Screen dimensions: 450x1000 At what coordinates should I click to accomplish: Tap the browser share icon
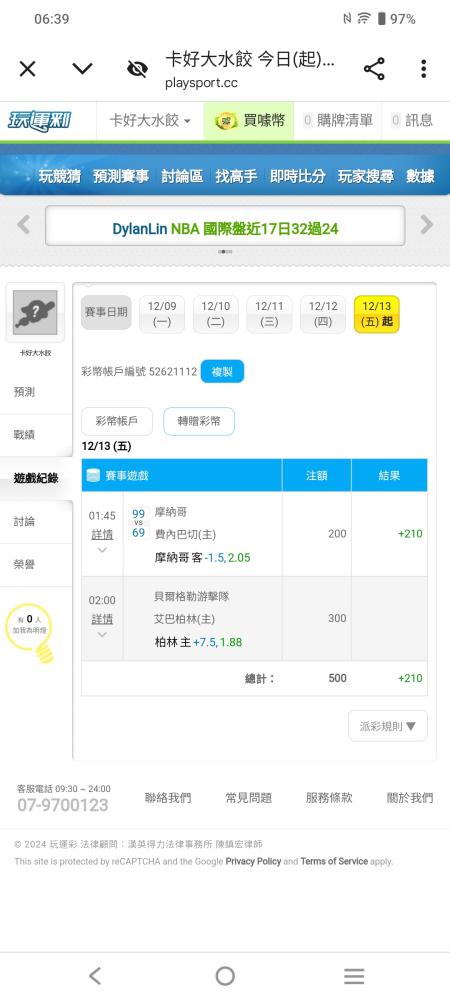click(374, 69)
